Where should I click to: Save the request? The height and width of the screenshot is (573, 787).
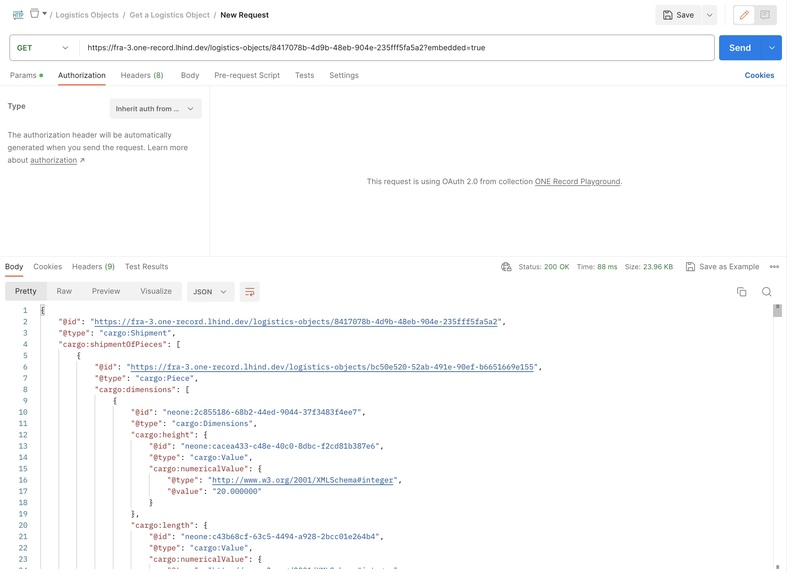(x=678, y=15)
